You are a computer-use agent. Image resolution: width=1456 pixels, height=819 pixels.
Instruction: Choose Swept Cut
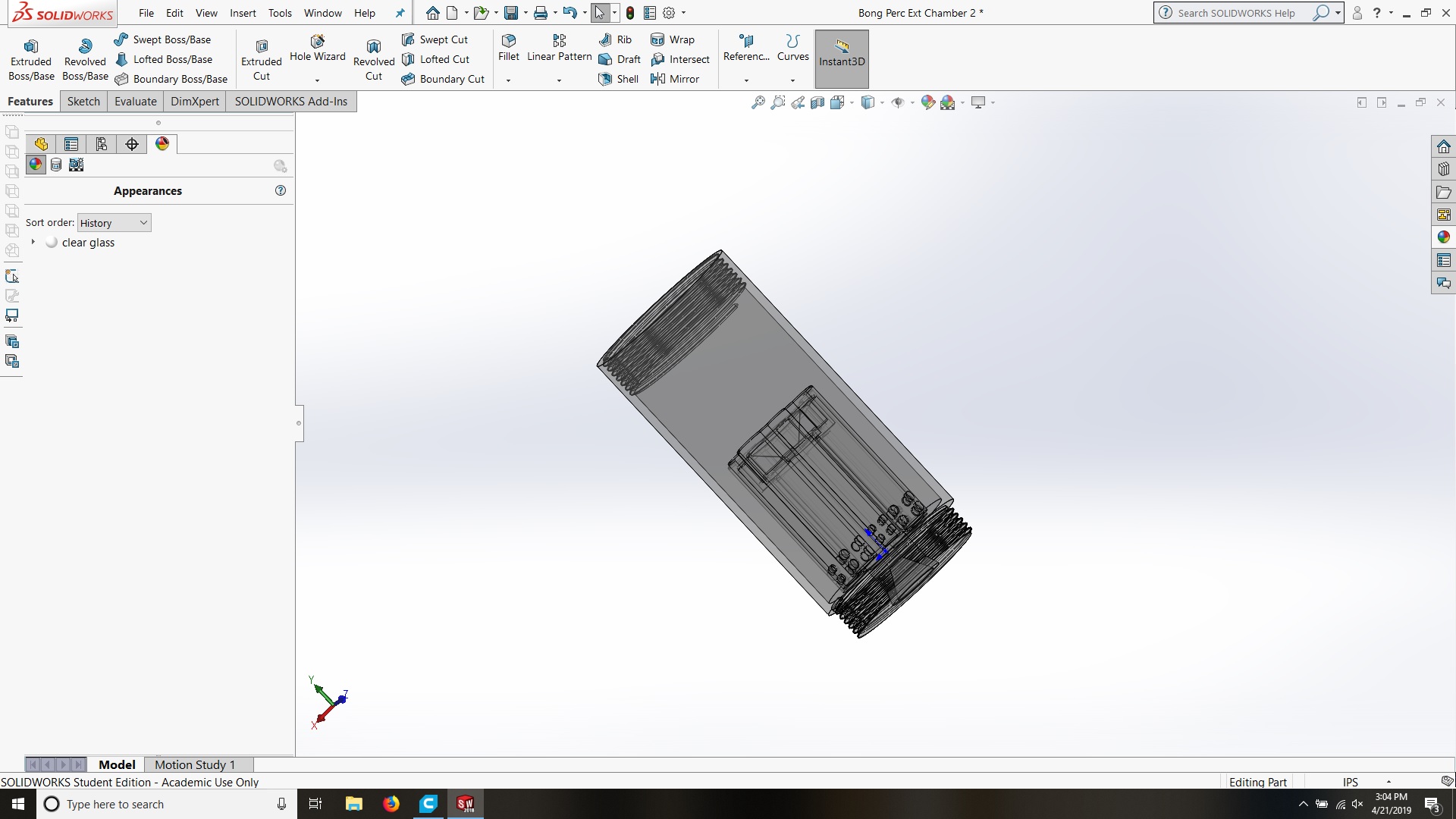435,39
